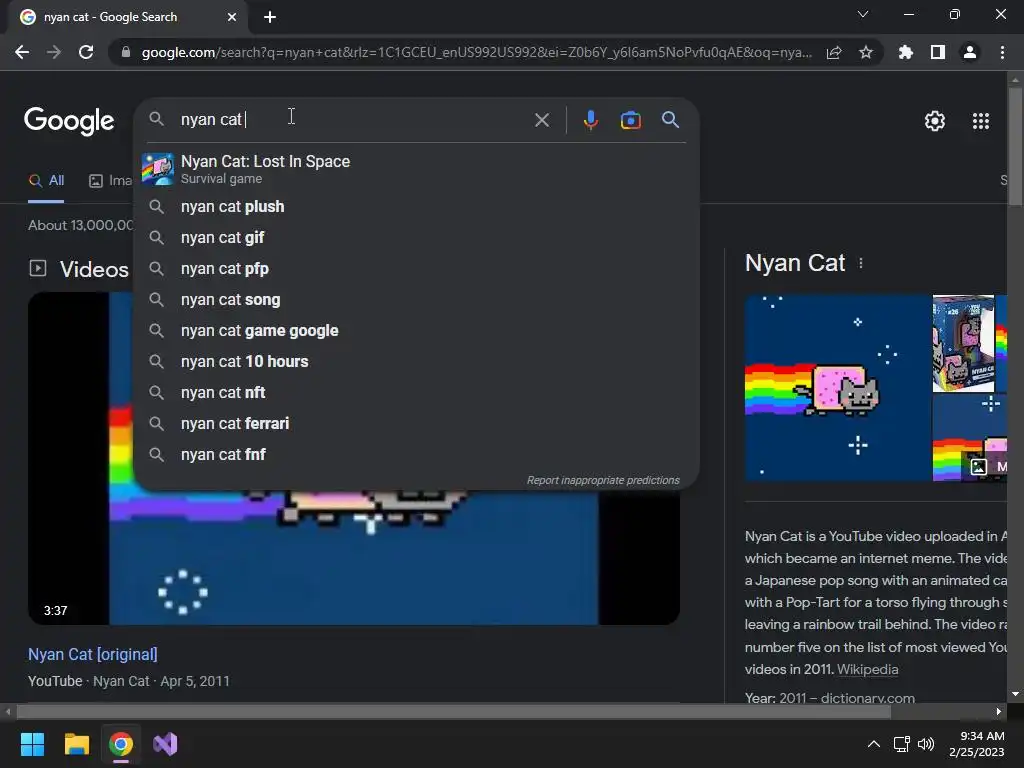The image size is (1024, 768).
Task: Open the new tab plus button
Action: (x=270, y=17)
